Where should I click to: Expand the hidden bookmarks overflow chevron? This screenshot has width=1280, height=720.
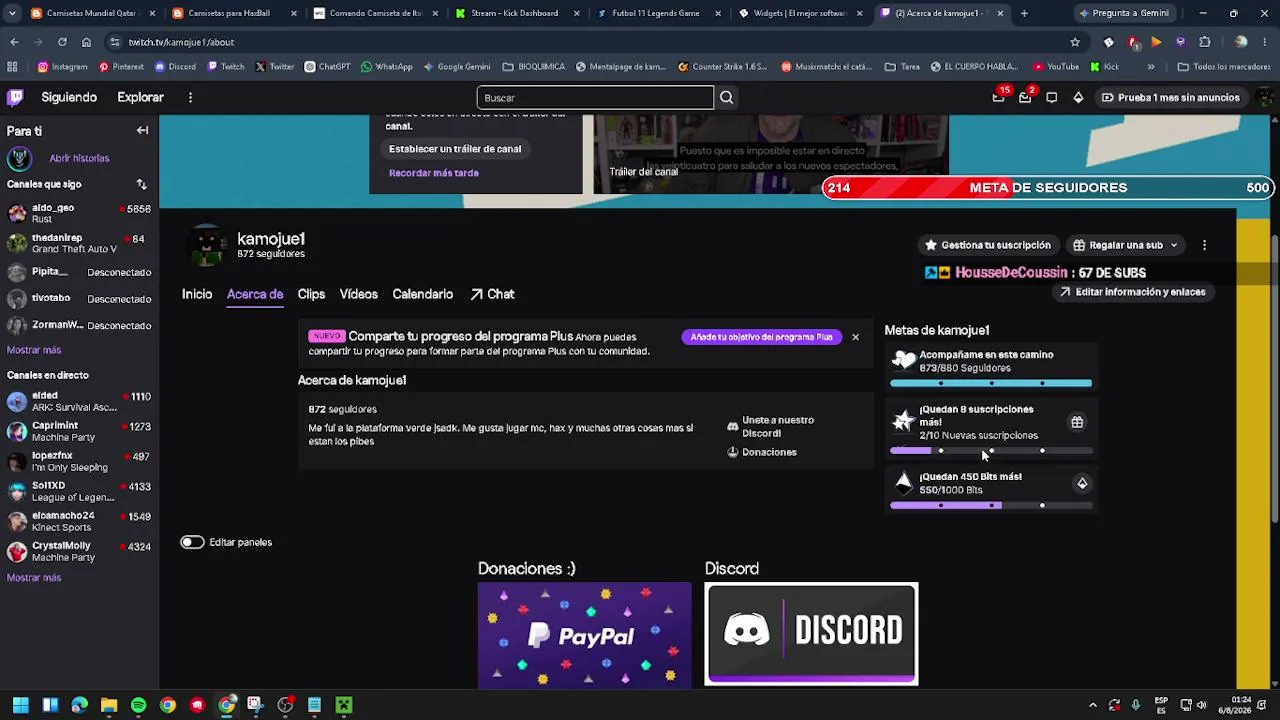coord(1151,67)
